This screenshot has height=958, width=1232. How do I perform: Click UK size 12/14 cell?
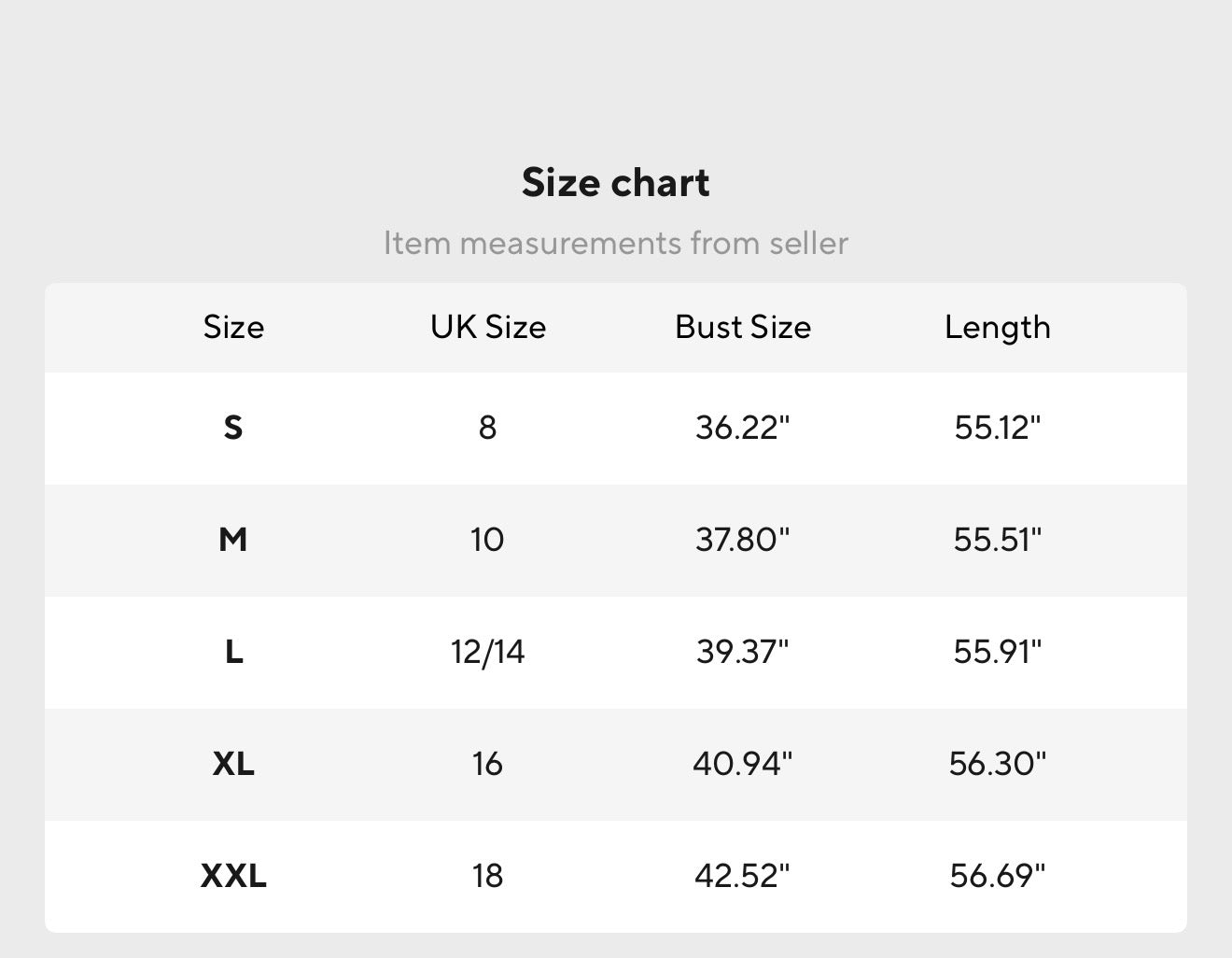487,652
